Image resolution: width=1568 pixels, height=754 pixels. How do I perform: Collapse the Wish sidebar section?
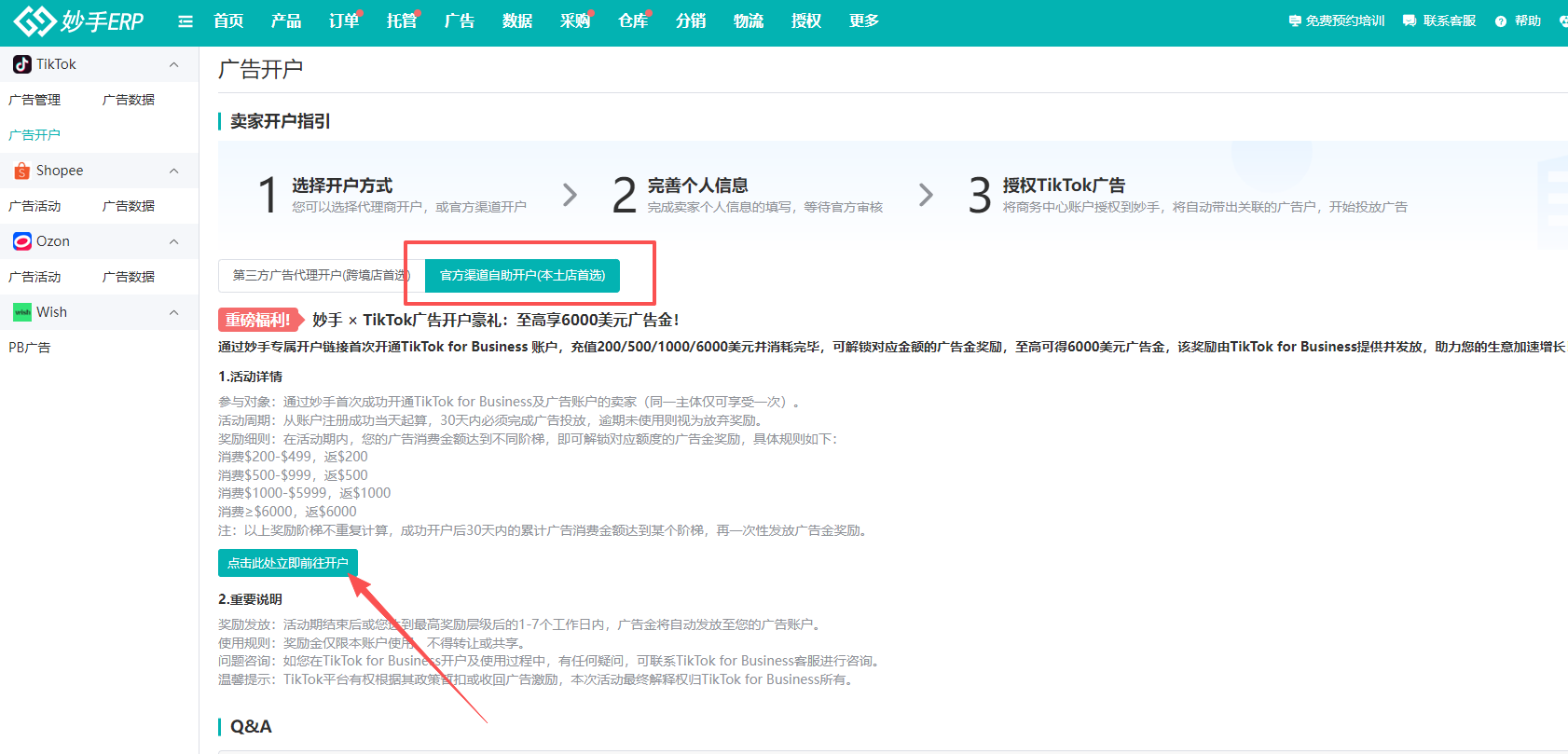coord(173,312)
